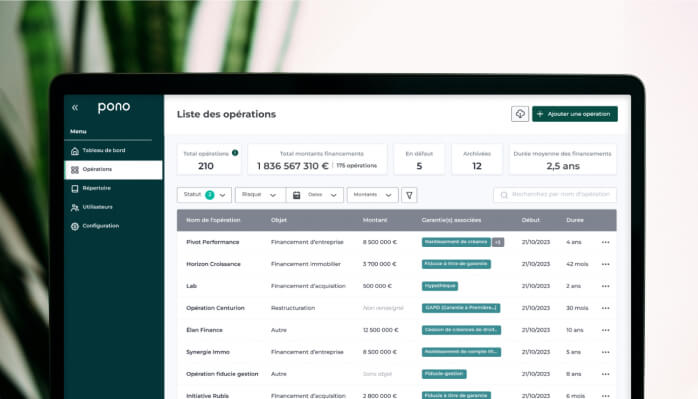Image resolution: width=698 pixels, height=399 pixels.
Task: Click the calendar icon in Dates filter
Action: (x=296, y=195)
